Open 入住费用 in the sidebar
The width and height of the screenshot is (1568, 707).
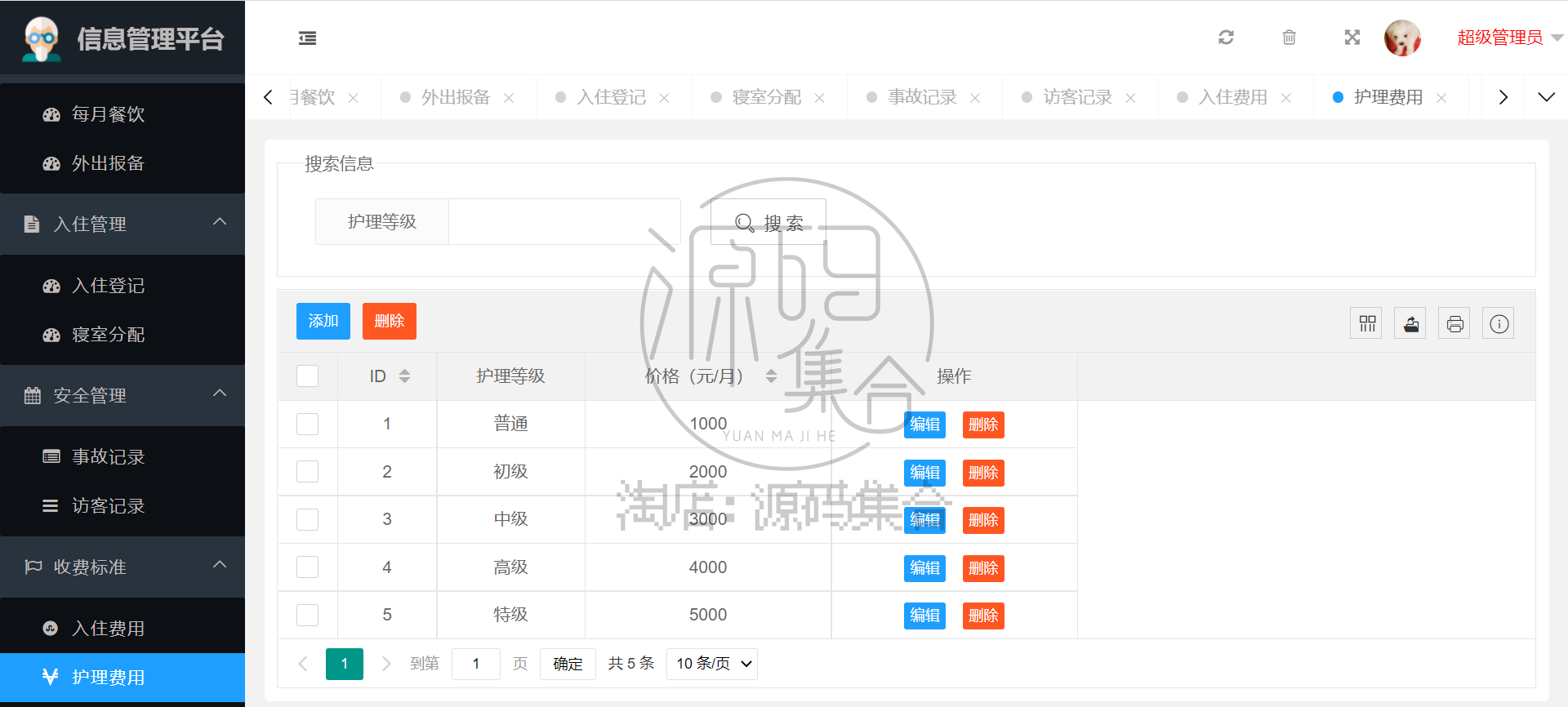(122, 629)
